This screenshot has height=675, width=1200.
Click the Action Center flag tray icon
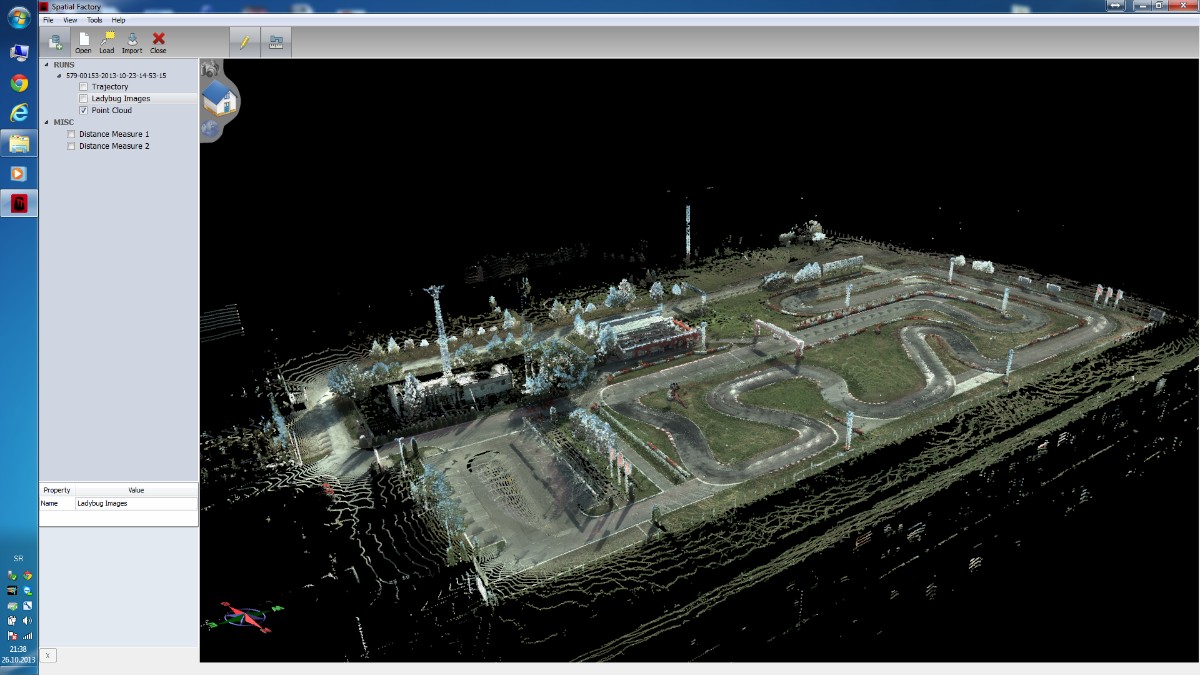[12, 635]
